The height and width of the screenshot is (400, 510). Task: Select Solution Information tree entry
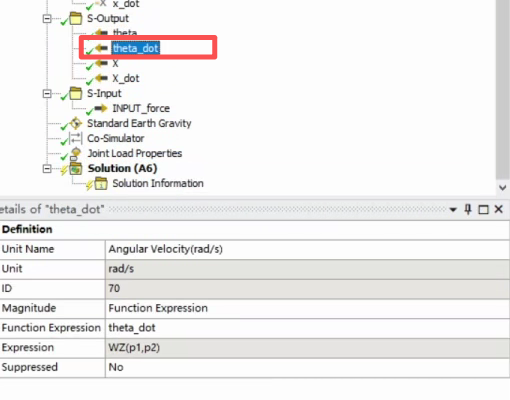point(158,183)
